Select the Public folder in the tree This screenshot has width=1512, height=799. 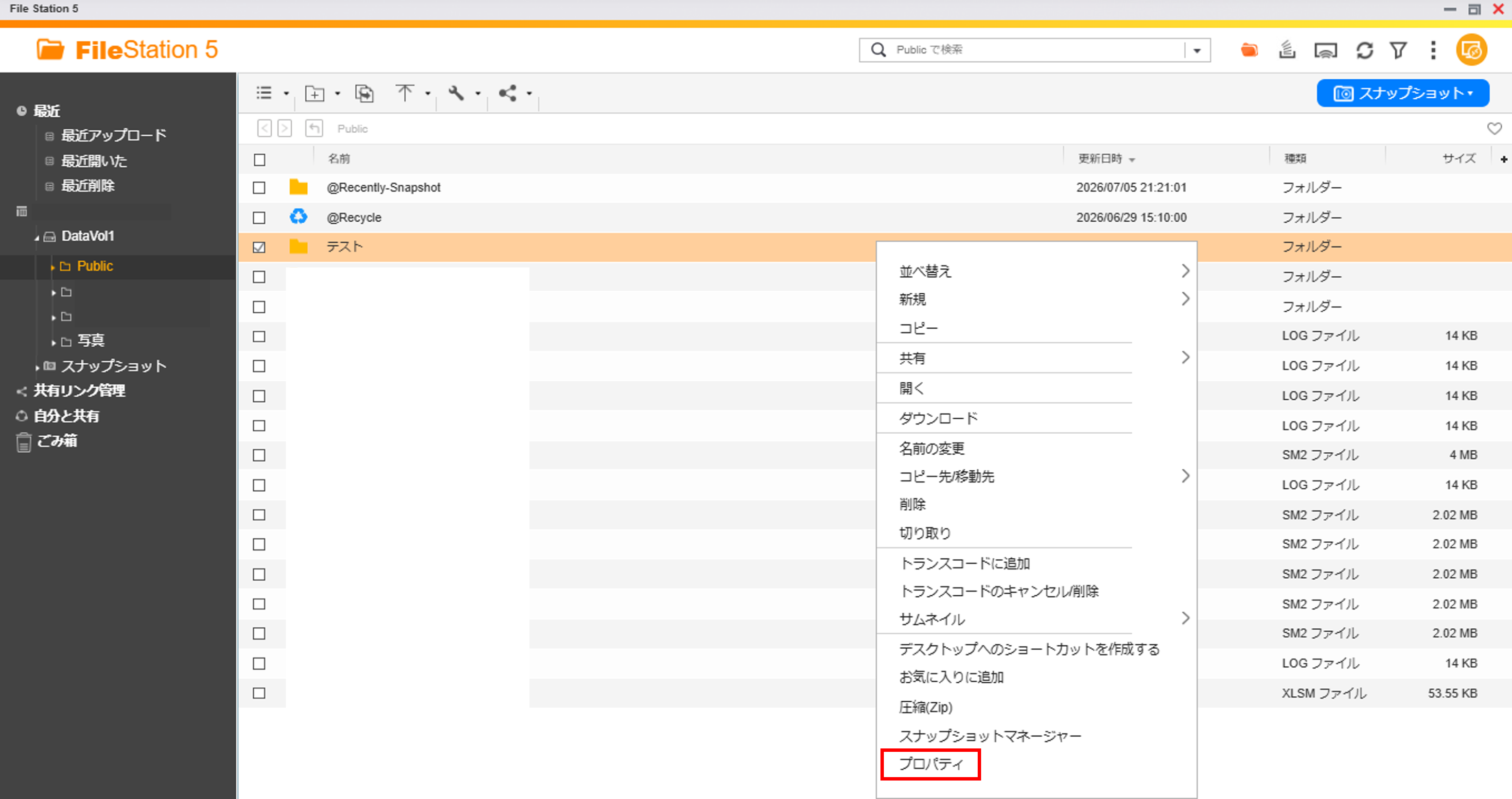(95, 266)
